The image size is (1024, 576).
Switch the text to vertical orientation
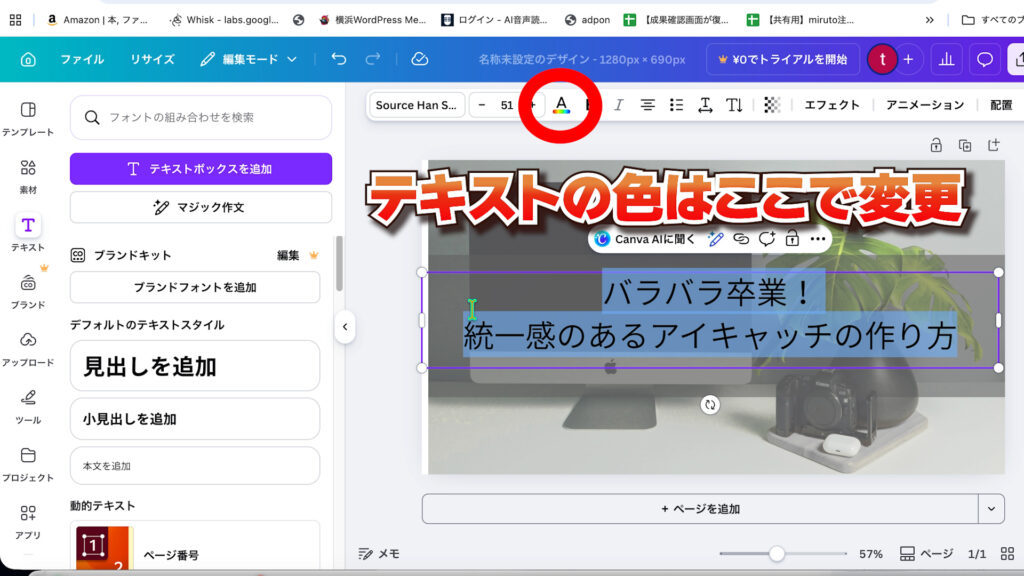coord(734,105)
